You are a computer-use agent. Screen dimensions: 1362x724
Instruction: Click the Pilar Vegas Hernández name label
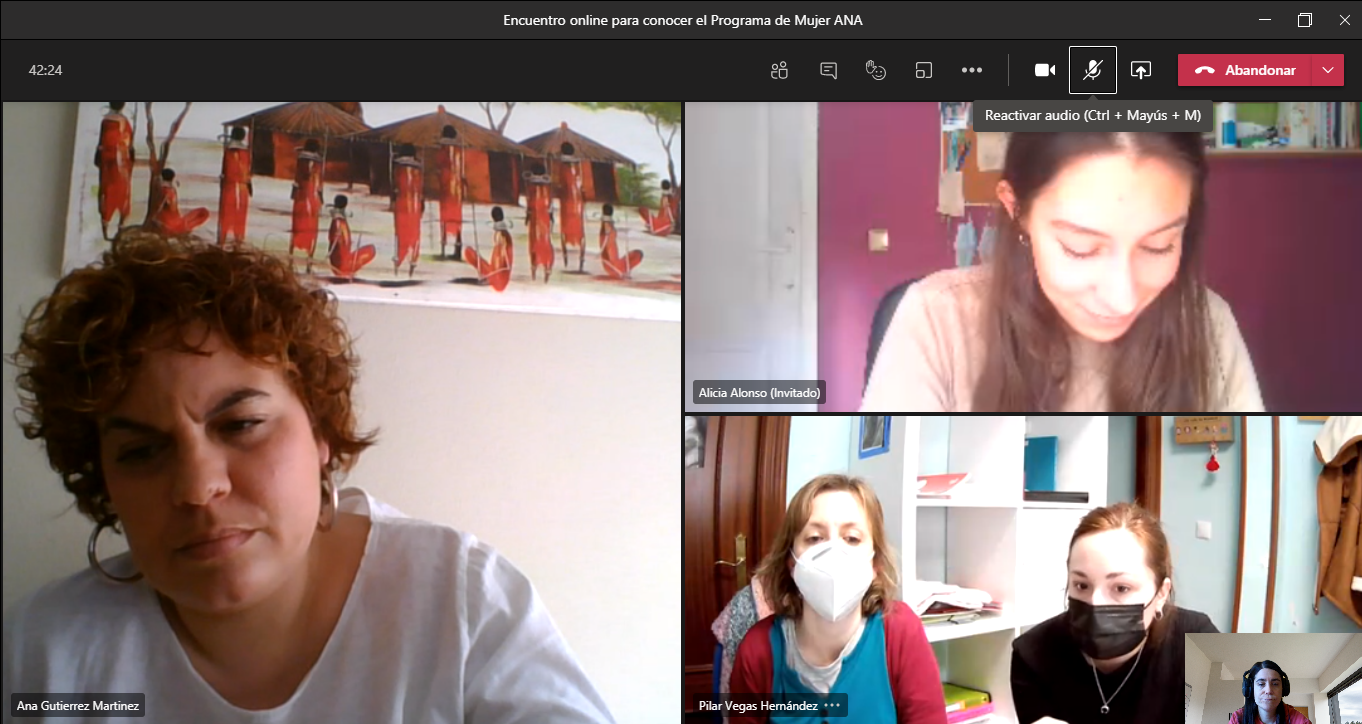pyautogui.click(x=758, y=706)
